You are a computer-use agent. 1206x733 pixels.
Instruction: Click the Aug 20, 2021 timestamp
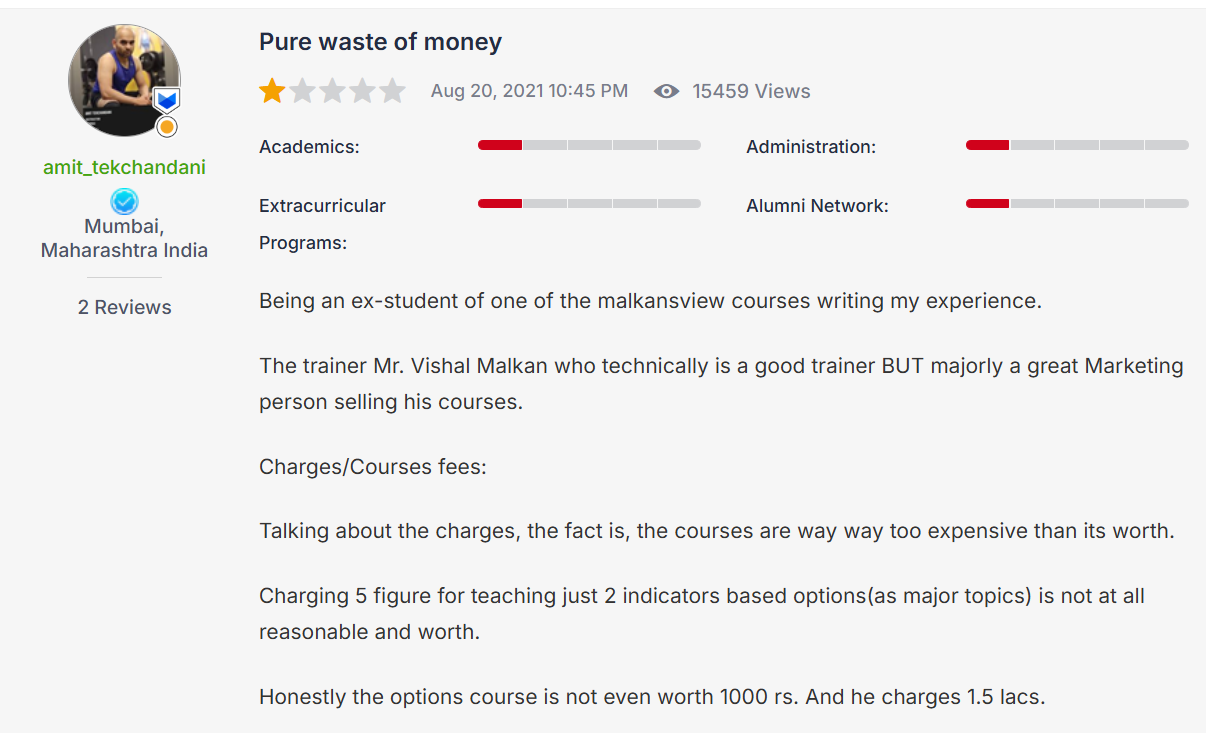pos(529,90)
